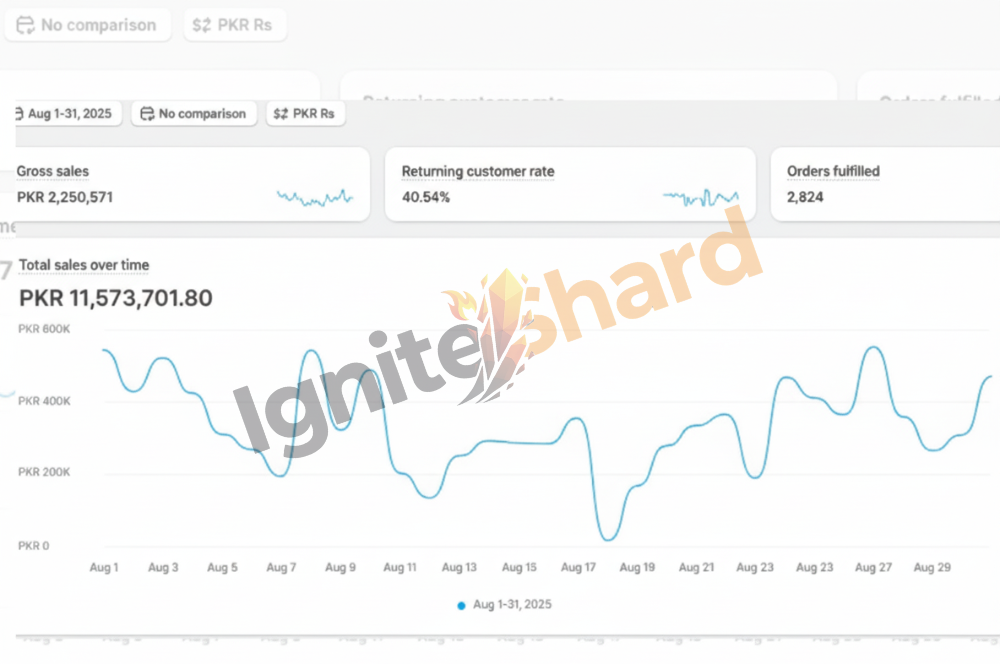
Task: Click the Returning customer rate sparkline
Action: [x=700, y=198]
